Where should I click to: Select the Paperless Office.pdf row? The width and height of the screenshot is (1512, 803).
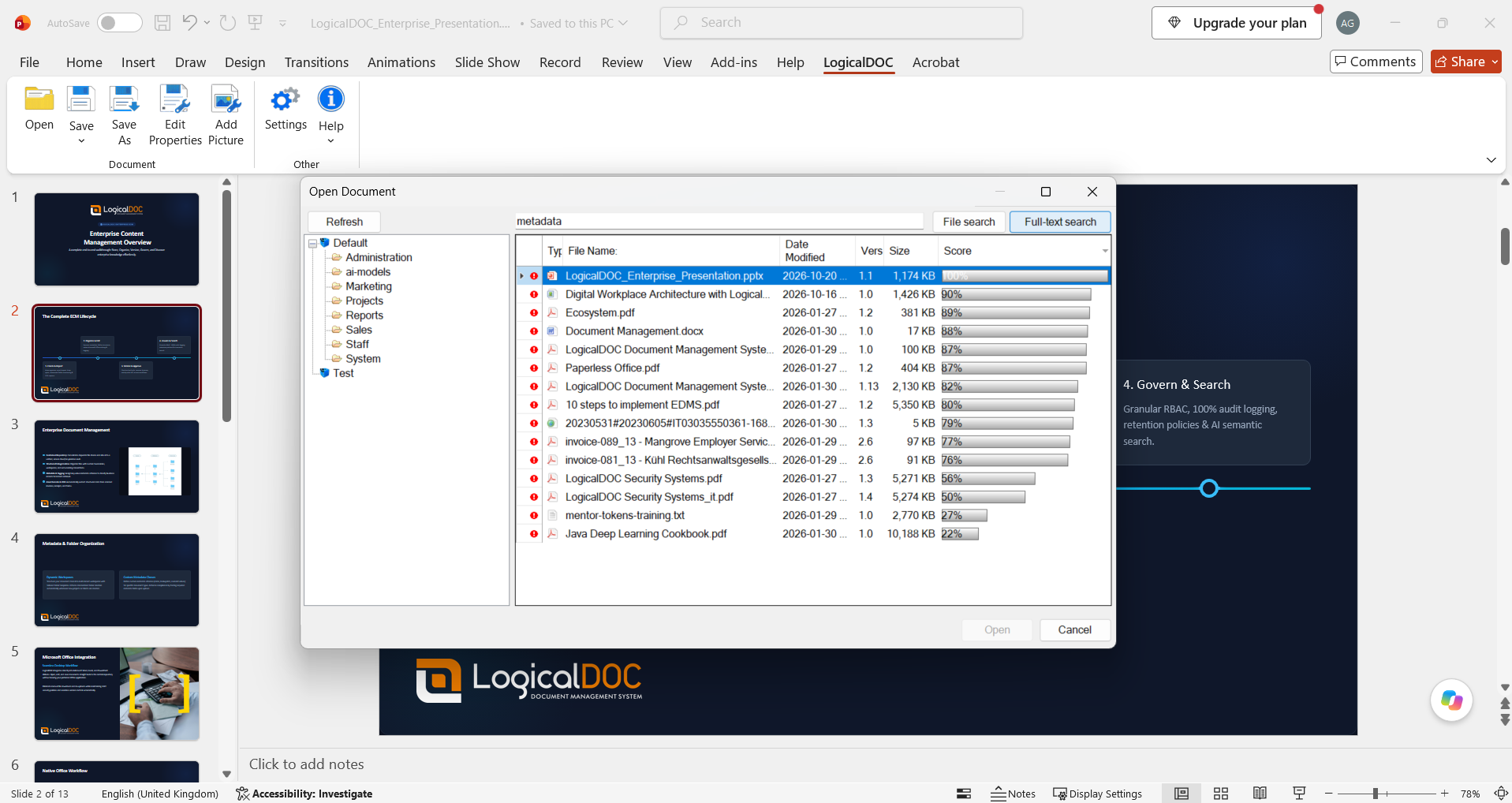coord(813,368)
